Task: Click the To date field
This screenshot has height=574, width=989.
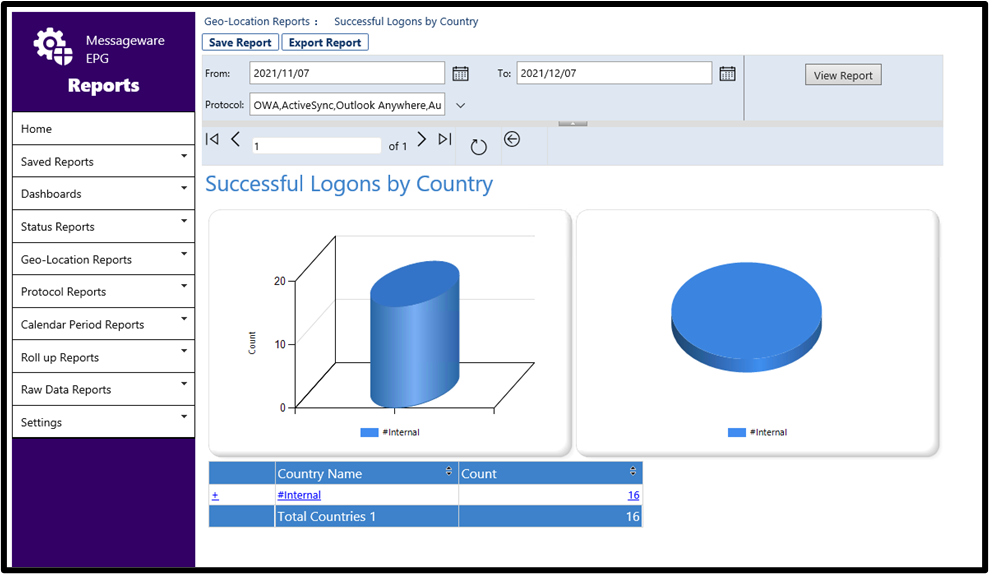Action: pos(614,73)
